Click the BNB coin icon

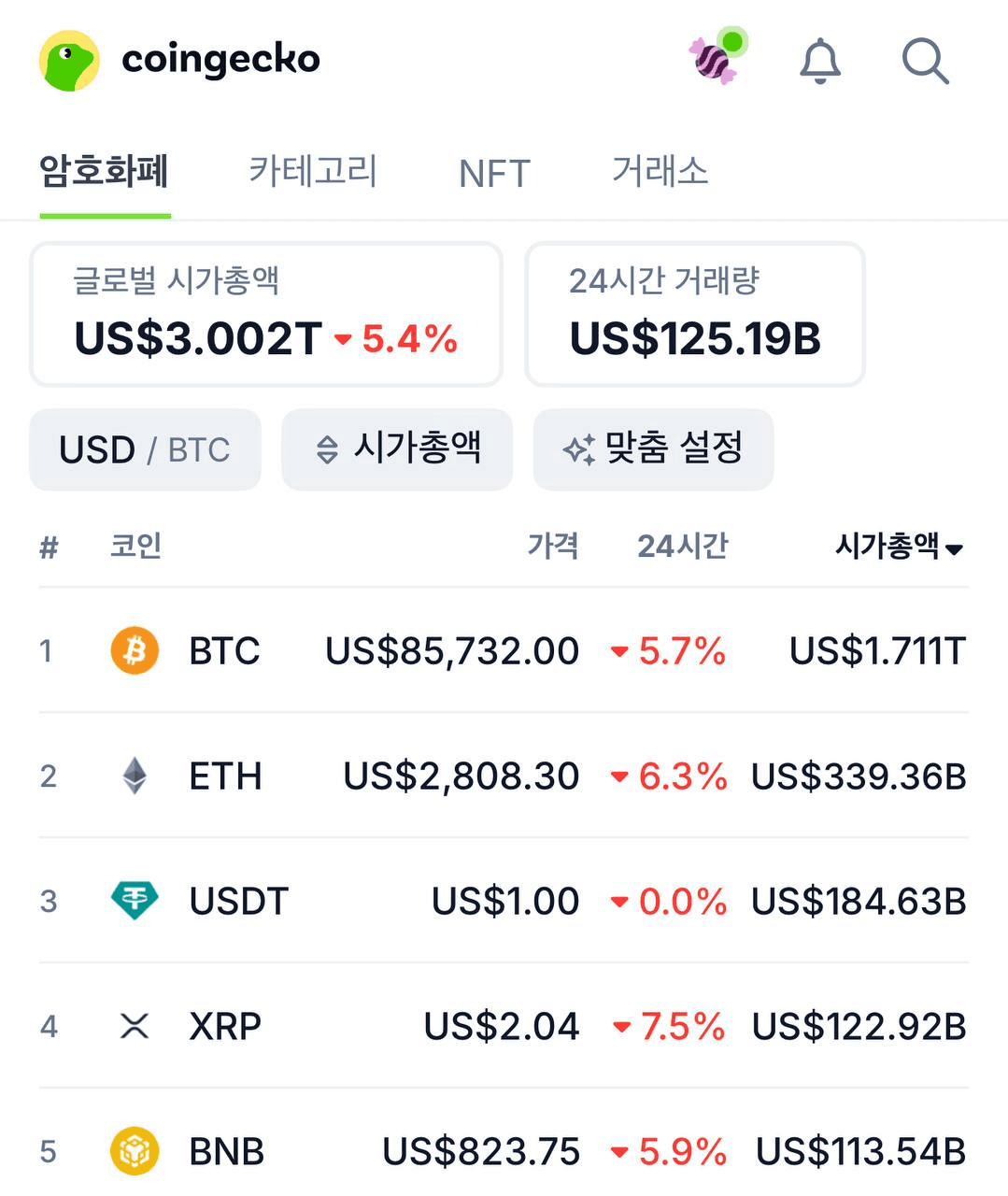[135, 1151]
